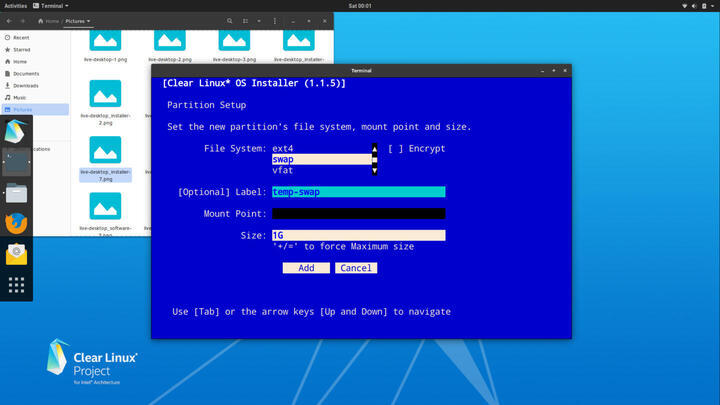The image size is (720, 405).
Task: Open the volume icon in top bar
Action: pyautogui.click(x=694, y=6)
